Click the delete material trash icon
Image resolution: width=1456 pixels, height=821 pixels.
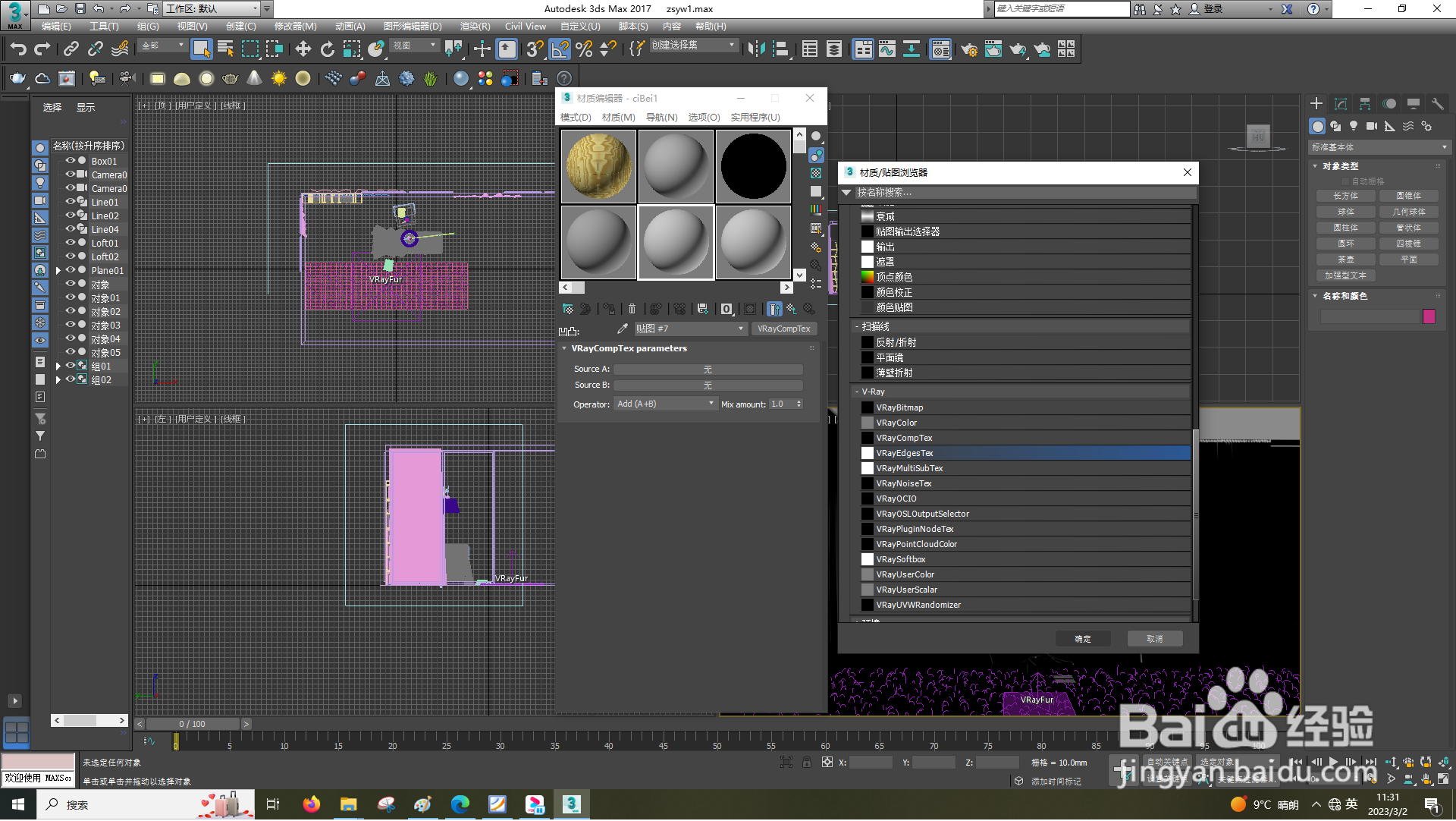click(x=632, y=309)
